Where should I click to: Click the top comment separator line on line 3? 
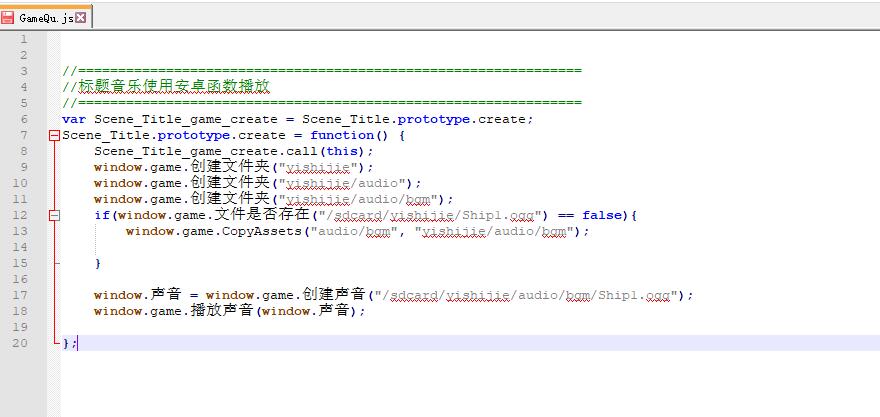click(322, 71)
